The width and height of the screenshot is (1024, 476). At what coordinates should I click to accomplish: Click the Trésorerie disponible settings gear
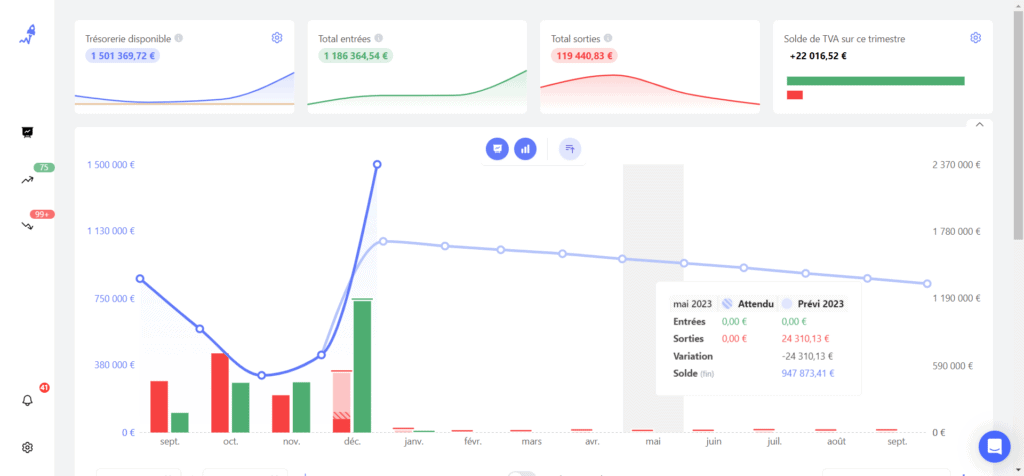click(x=277, y=38)
